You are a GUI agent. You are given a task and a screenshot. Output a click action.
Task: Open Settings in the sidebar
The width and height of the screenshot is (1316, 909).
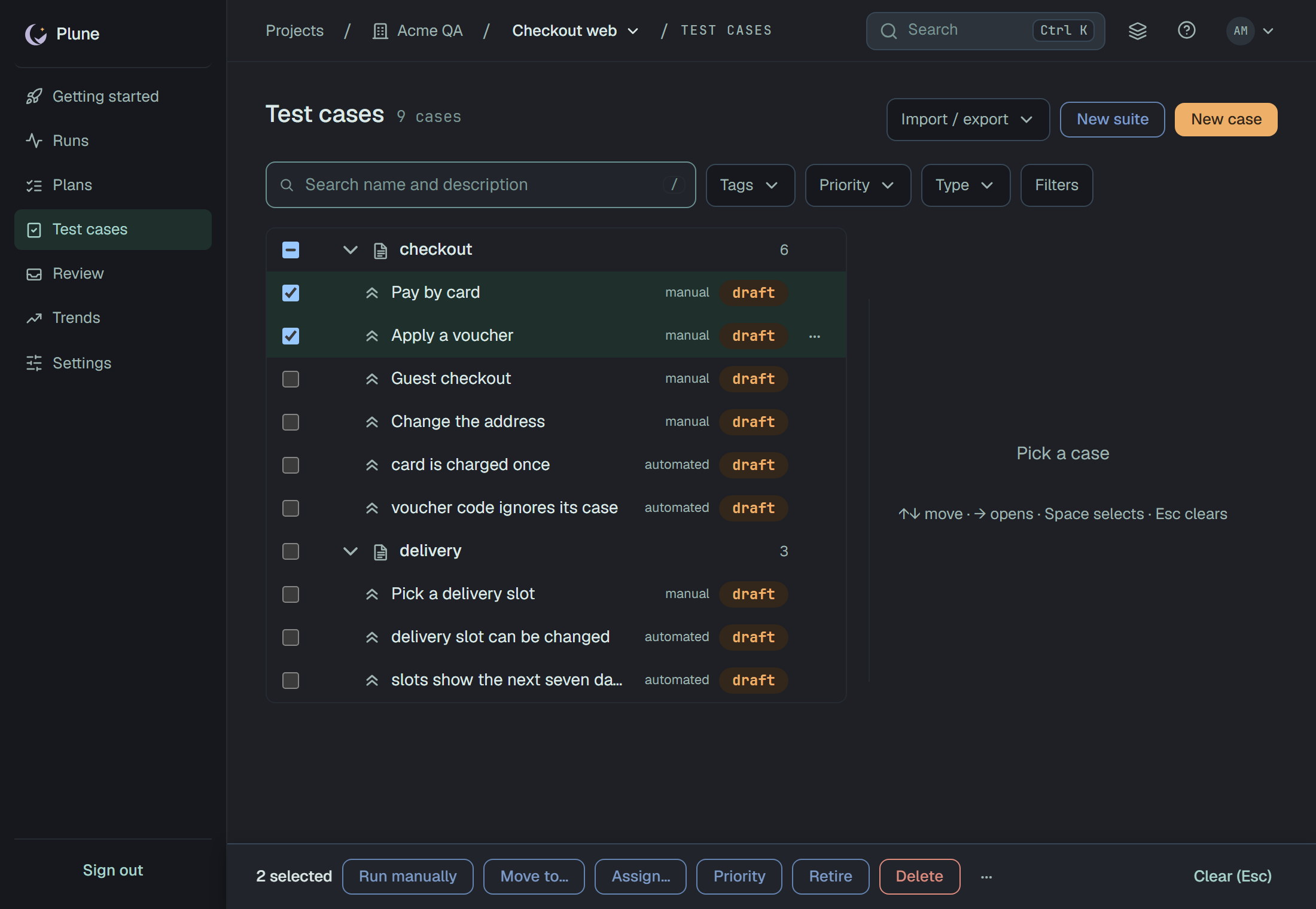pos(113,363)
